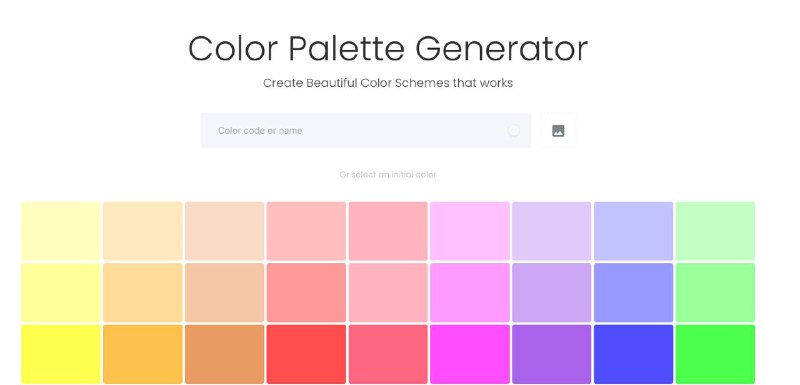Select the bright yellow swatch

[61, 354]
